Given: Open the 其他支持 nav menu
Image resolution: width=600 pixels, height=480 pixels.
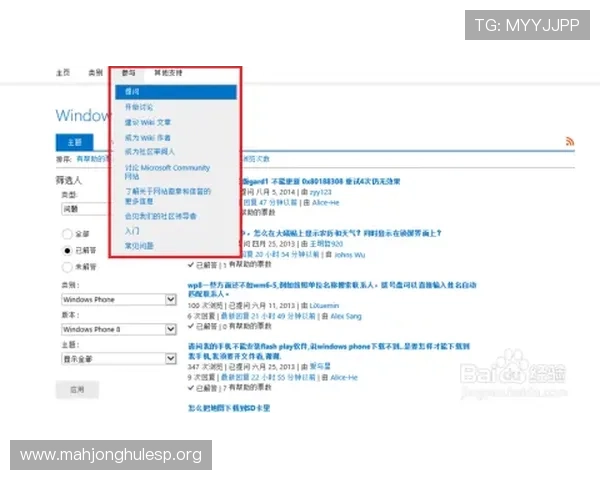Looking at the screenshot, I should point(168,73).
